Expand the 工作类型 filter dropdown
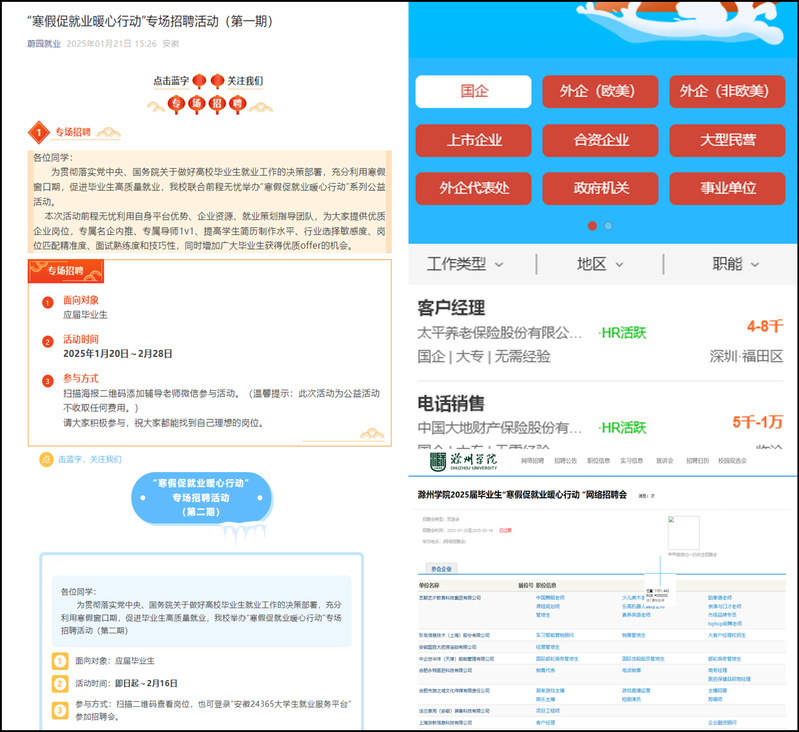The height and width of the screenshot is (732, 799). [465, 264]
